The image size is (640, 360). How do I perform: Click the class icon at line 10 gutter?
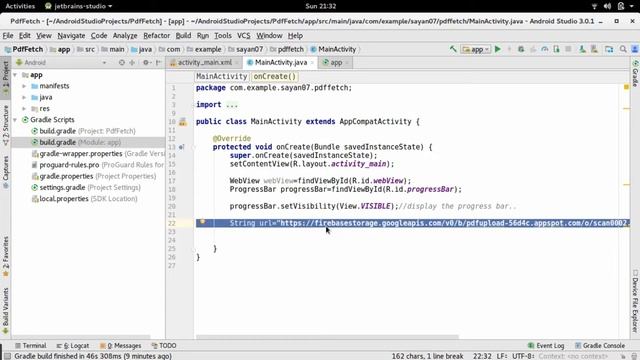[x=183, y=122]
